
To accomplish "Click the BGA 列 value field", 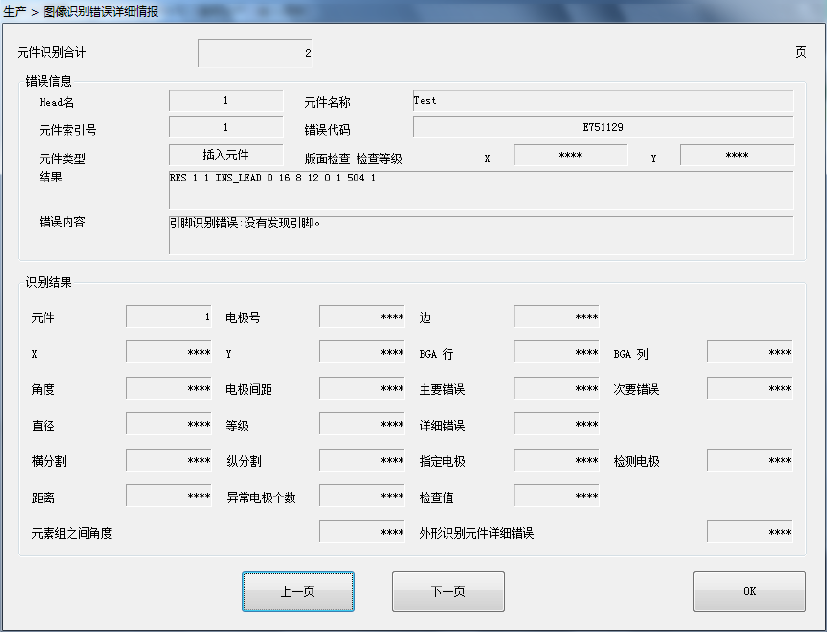I will [x=750, y=352].
